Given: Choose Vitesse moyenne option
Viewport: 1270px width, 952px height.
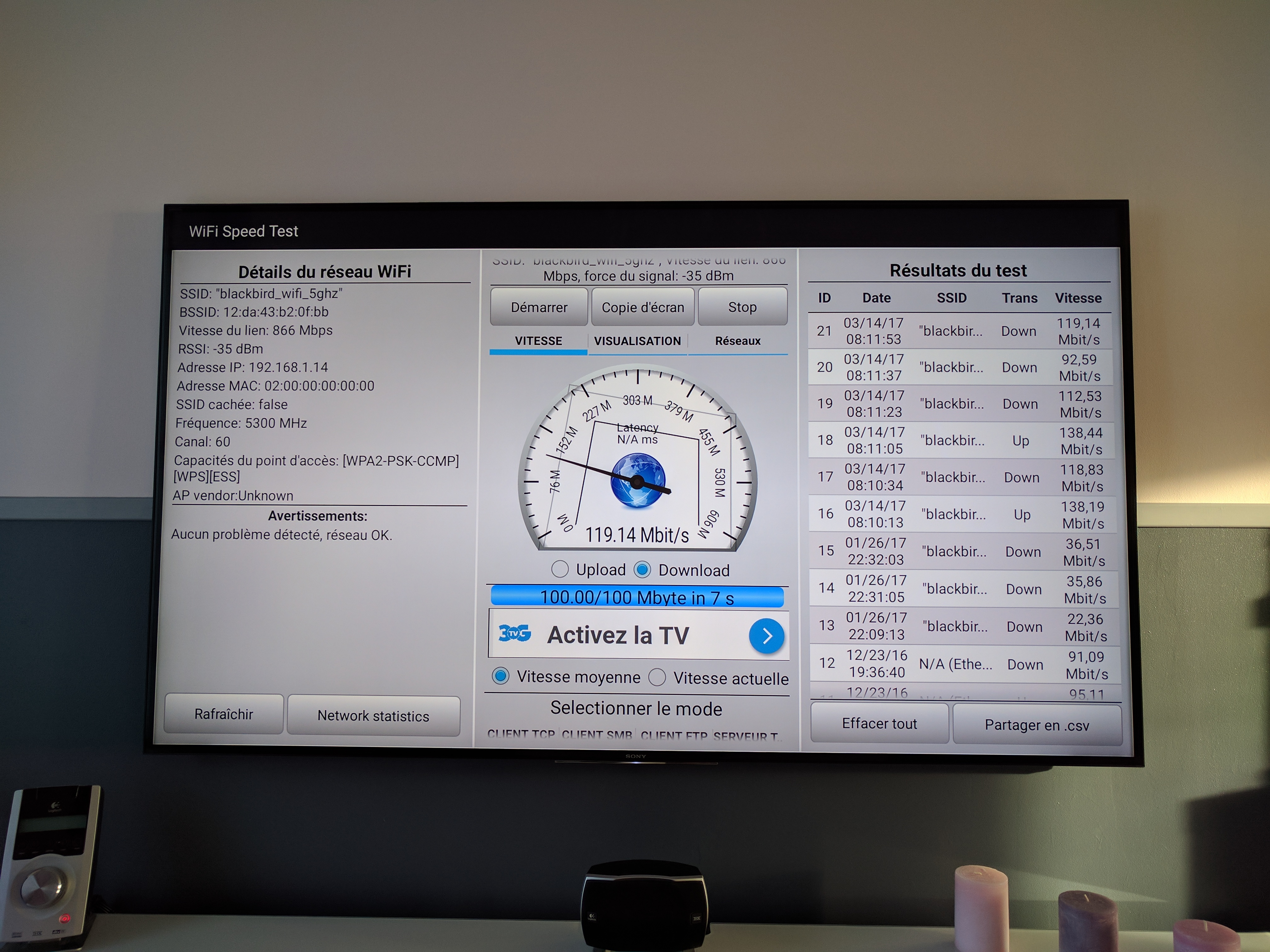Looking at the screenshot, I should coord(501,676).
